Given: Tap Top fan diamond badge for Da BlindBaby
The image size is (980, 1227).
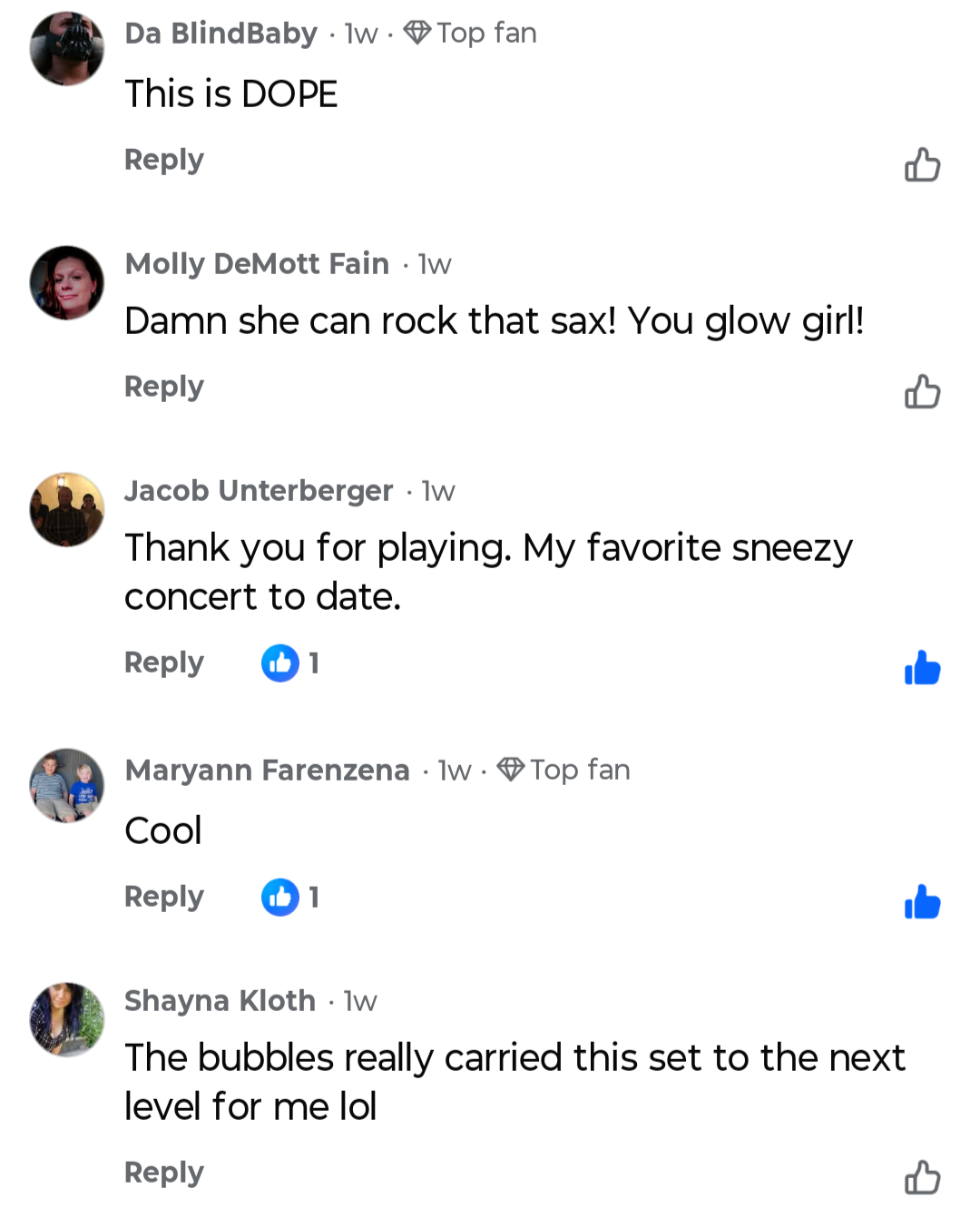Looking at the screenshot, I should click(x=417, y=34).
